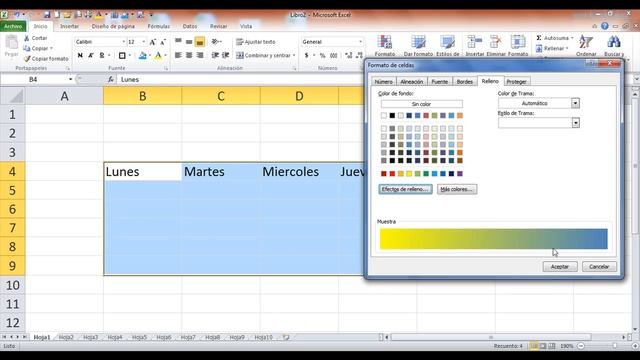This screenshot has height=360, width=640.
Task: Click the Buscar binoculars icon
Action: 613,42
